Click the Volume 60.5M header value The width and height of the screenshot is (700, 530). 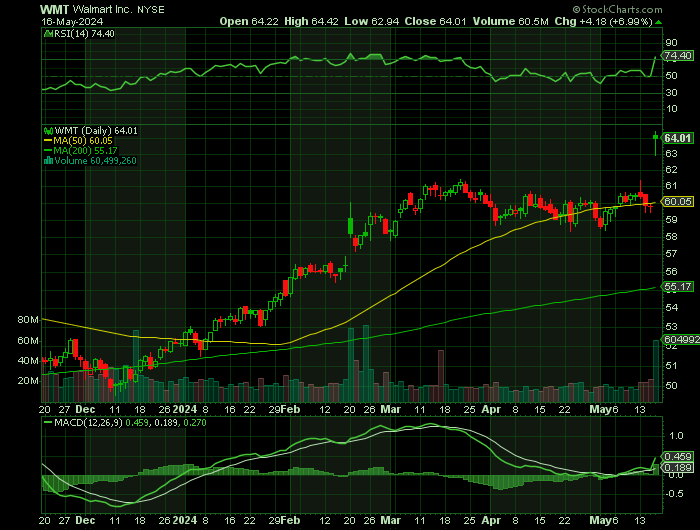[x=511, y=21]
